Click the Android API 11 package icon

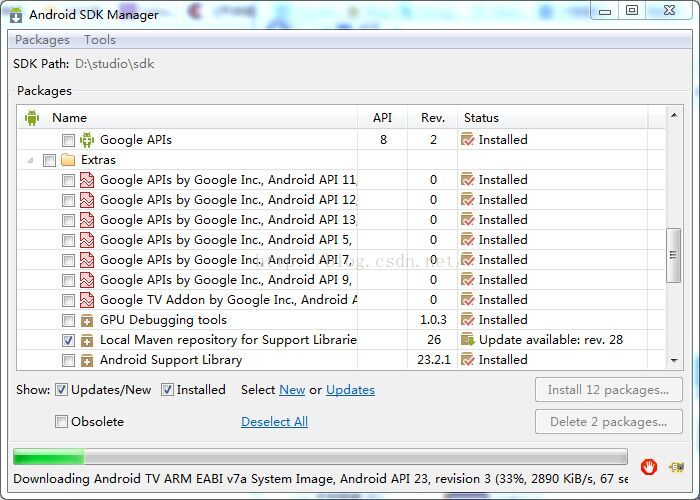coord(87,180)
